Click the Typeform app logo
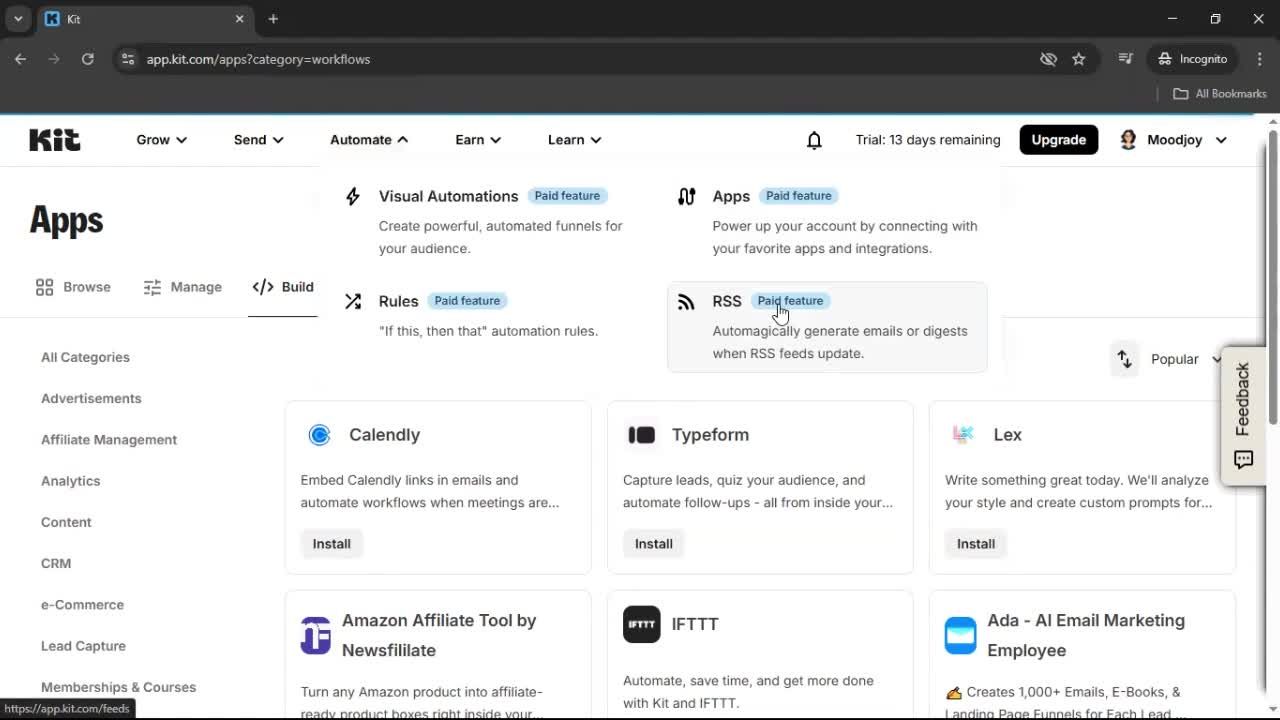This screenshot has width=1280, height=720. pos(641,434)
